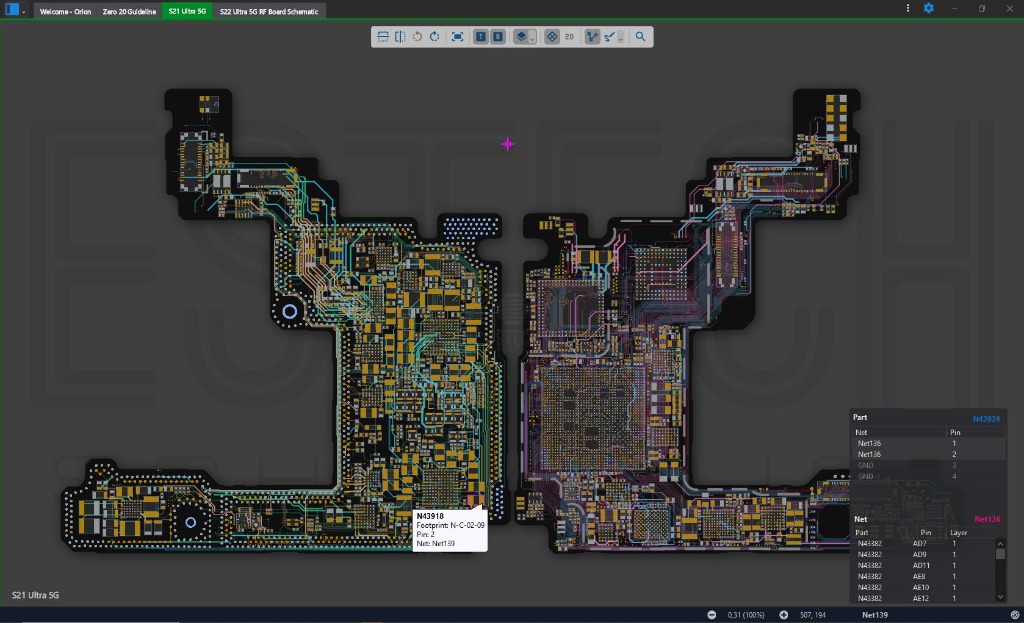Click the layers stack icon

pyautogui.click(x=520, y=37)
